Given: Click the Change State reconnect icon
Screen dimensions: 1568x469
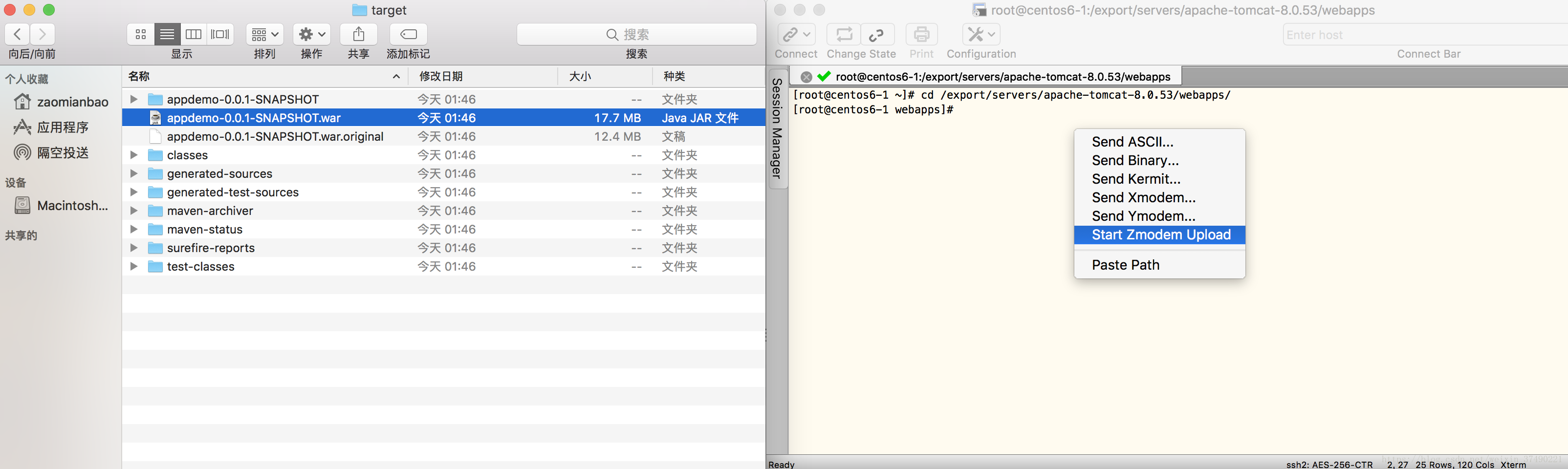Looking at the screenshot, I should coord(844,34).
